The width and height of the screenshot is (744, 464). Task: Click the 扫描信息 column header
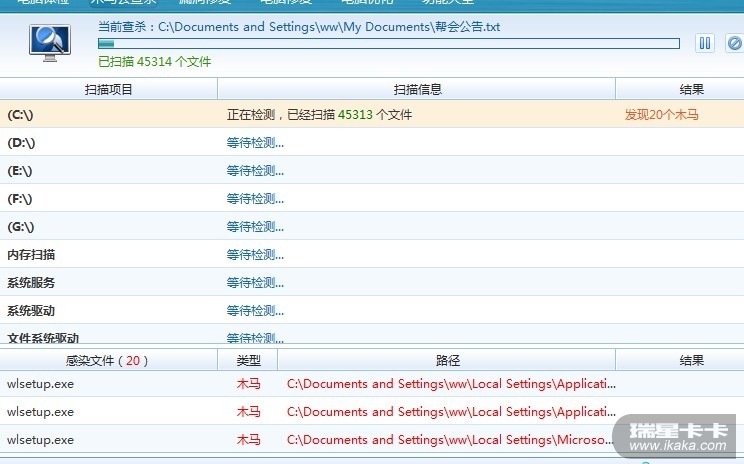coord(418,90)
